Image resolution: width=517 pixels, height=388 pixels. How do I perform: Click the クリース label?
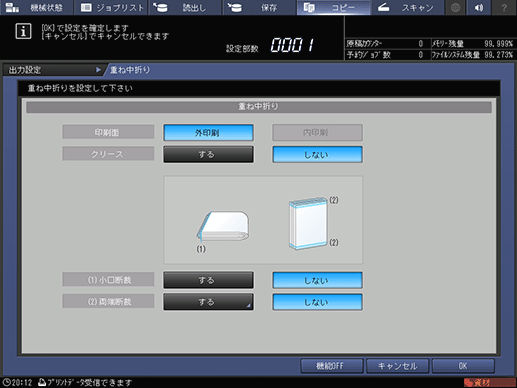click(108, 154)
